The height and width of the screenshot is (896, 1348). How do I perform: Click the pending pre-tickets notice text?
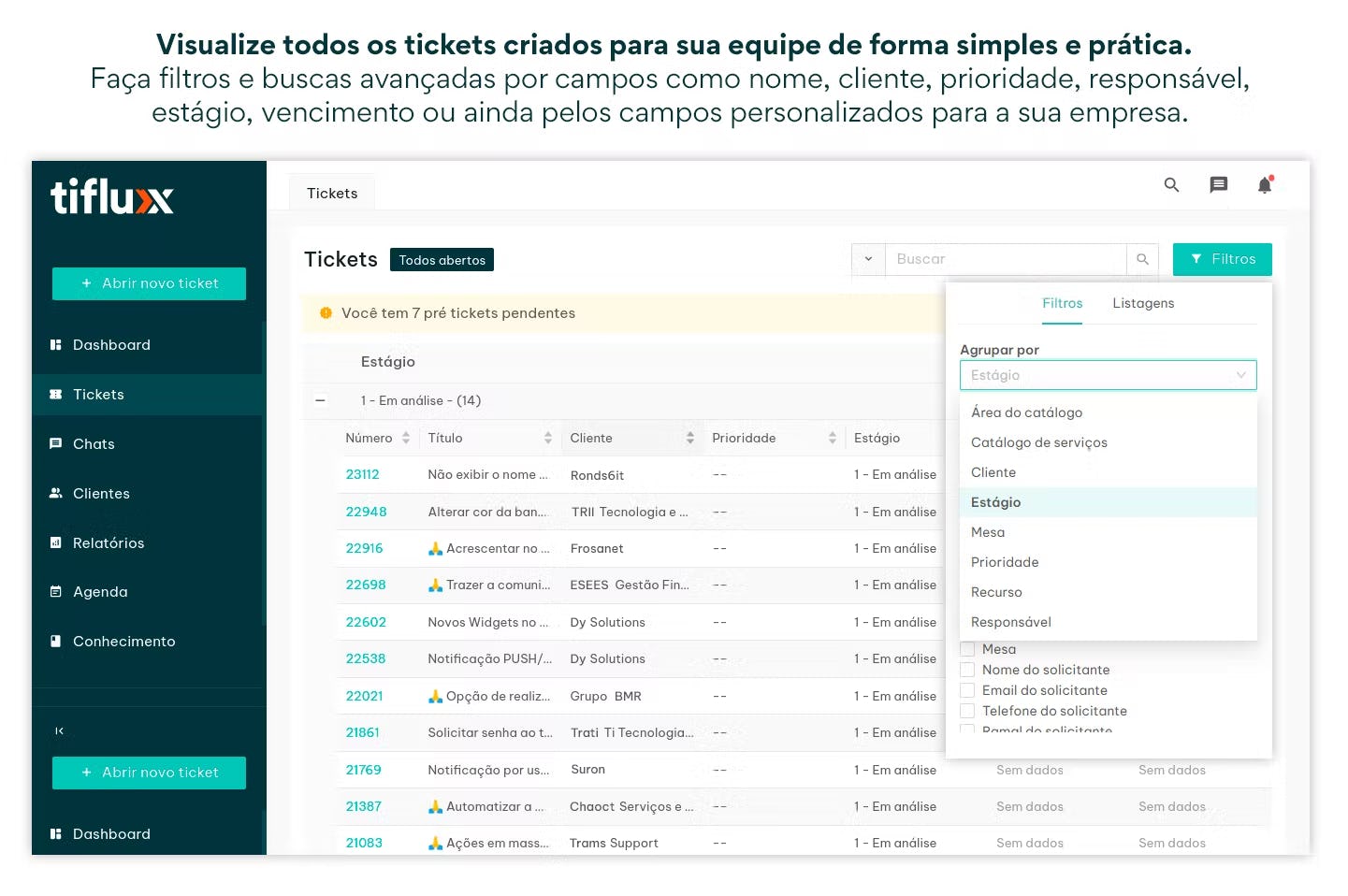pos(458,313)
